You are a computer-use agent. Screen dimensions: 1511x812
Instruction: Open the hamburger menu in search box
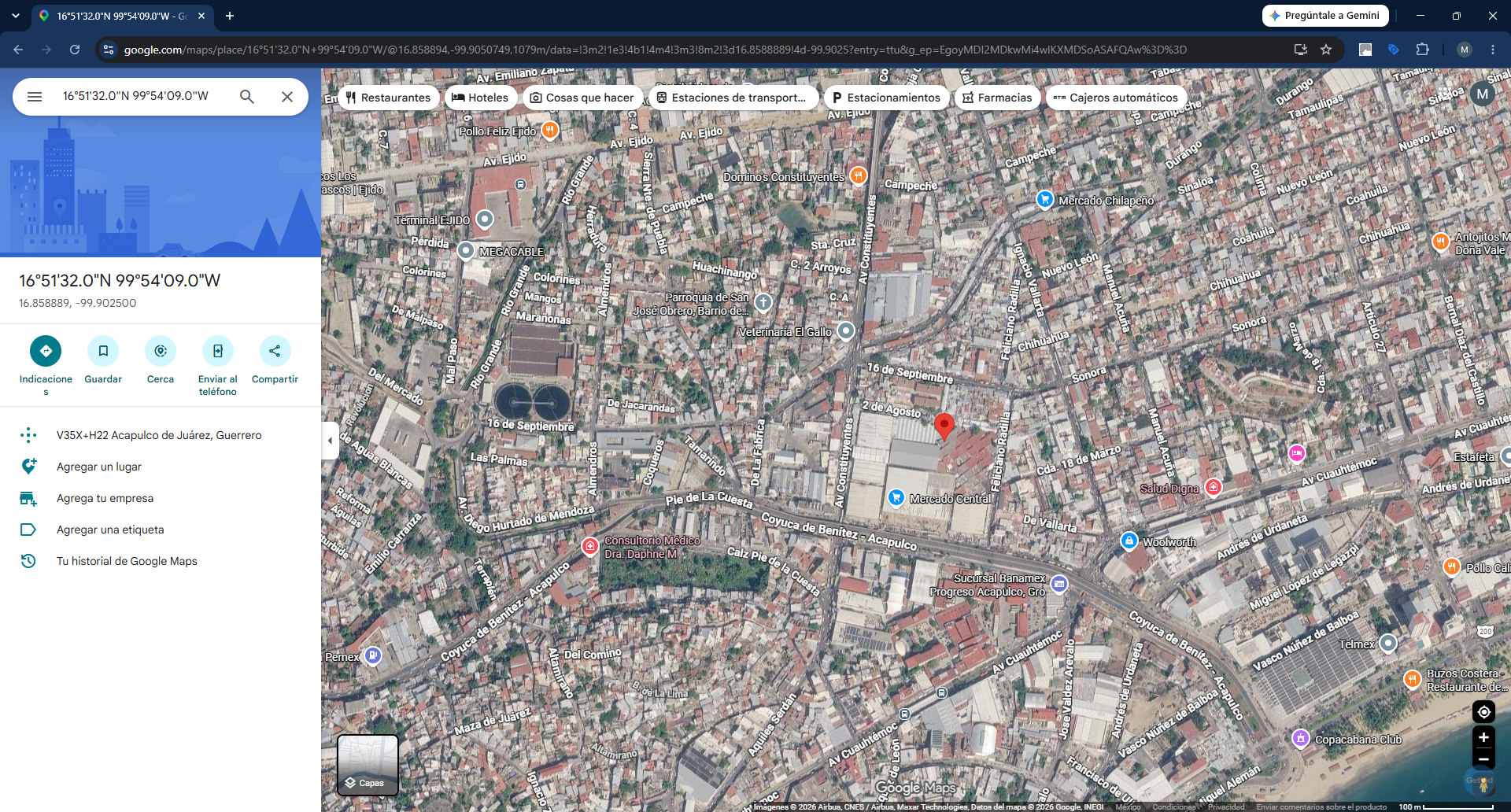click(x=35, y=97)
